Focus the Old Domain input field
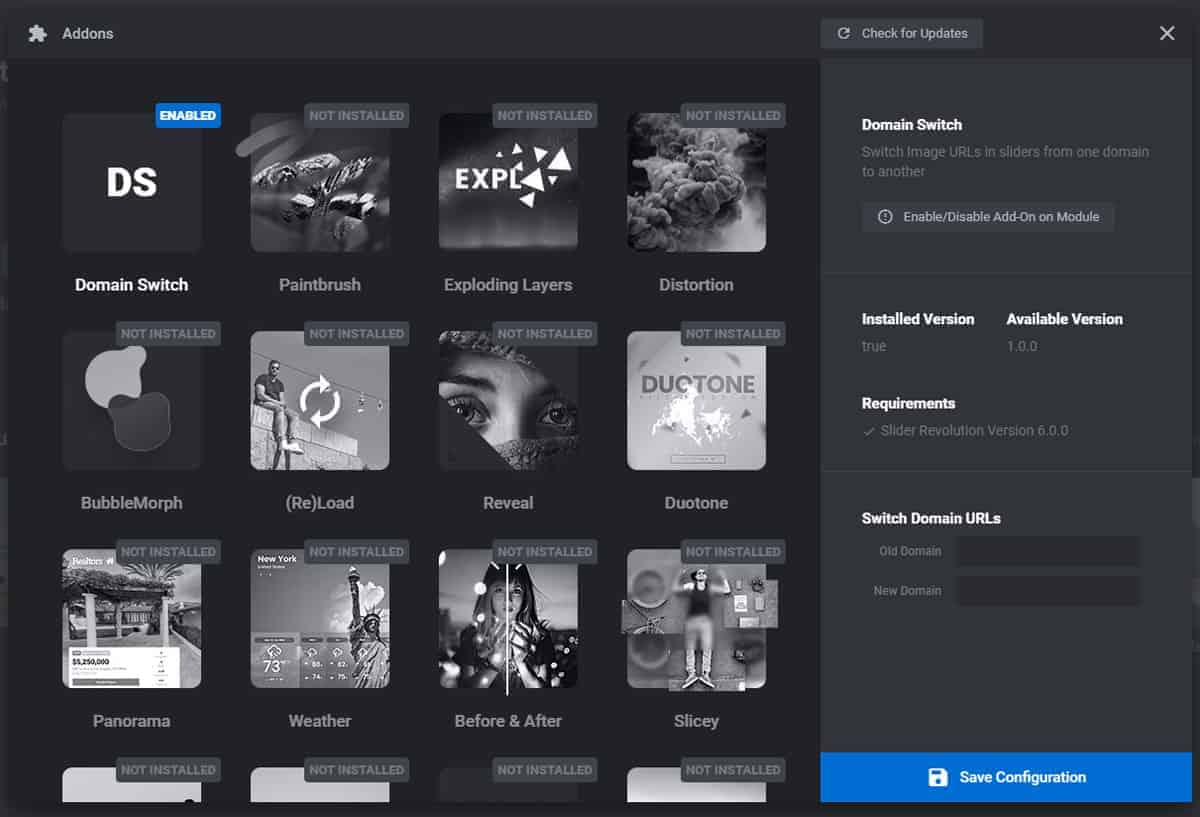This screenshot has width=1200, height=817. 1048,551
